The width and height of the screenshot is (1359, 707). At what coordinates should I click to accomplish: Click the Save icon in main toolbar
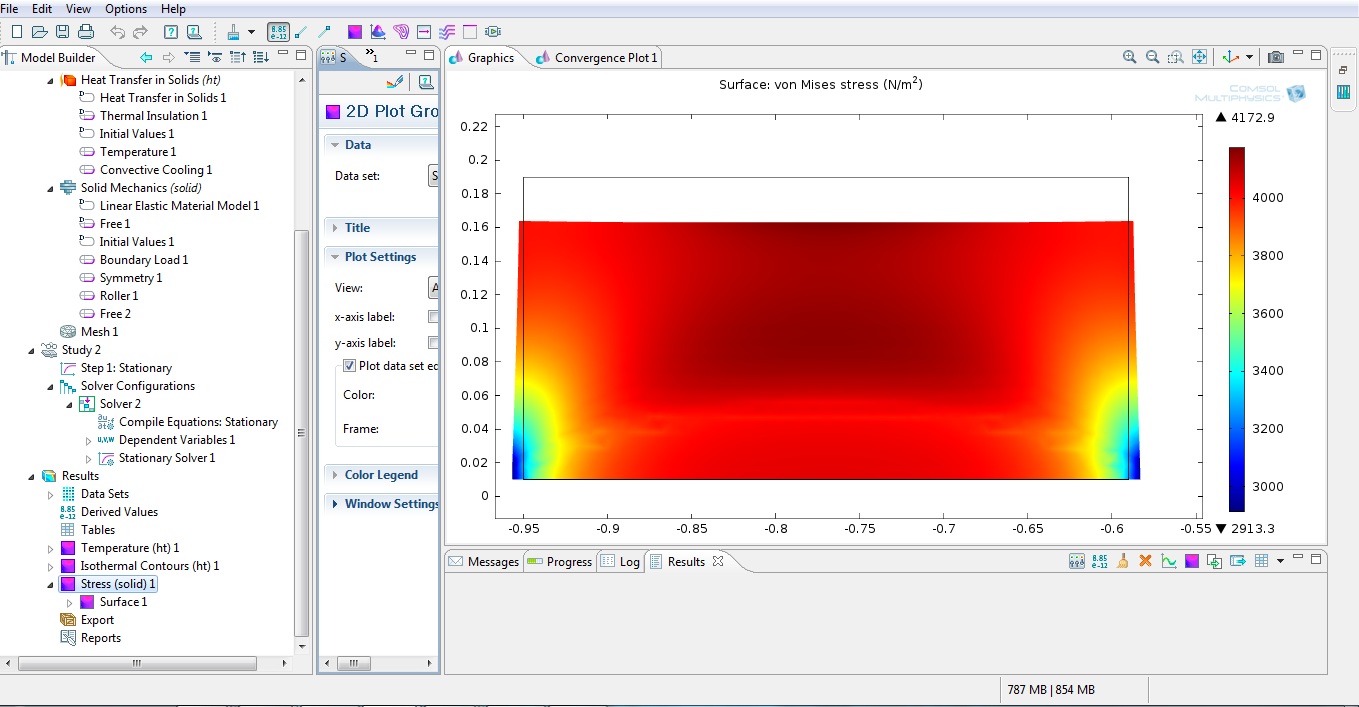[x=62, y=32]
